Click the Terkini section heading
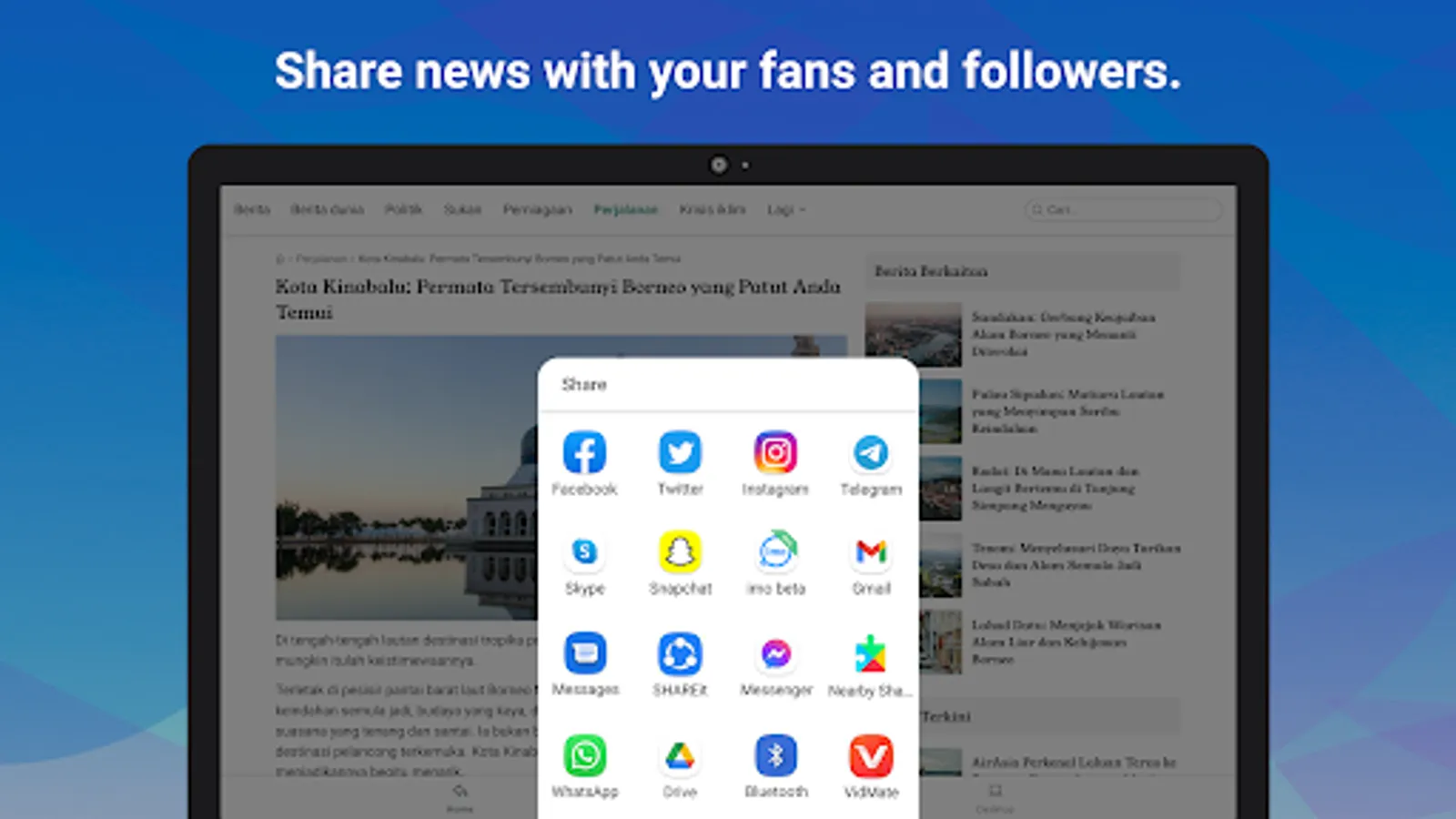 pos(945,717)
